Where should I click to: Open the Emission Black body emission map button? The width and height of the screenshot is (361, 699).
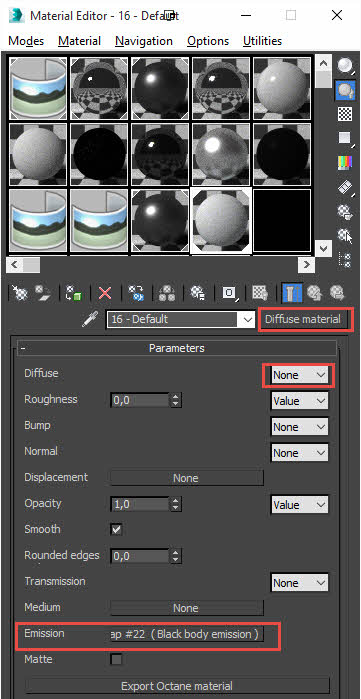[x=187, y=634]
